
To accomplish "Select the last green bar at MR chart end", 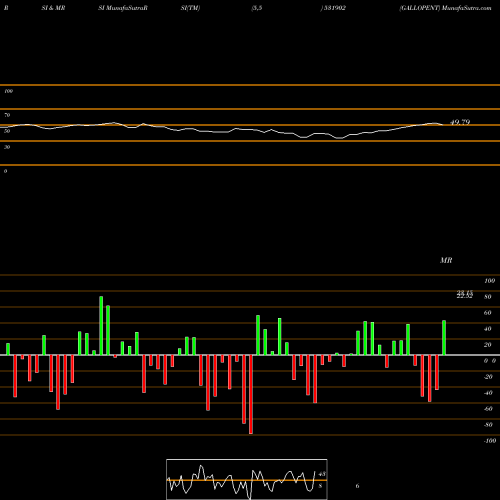I will tap(444, 338).
